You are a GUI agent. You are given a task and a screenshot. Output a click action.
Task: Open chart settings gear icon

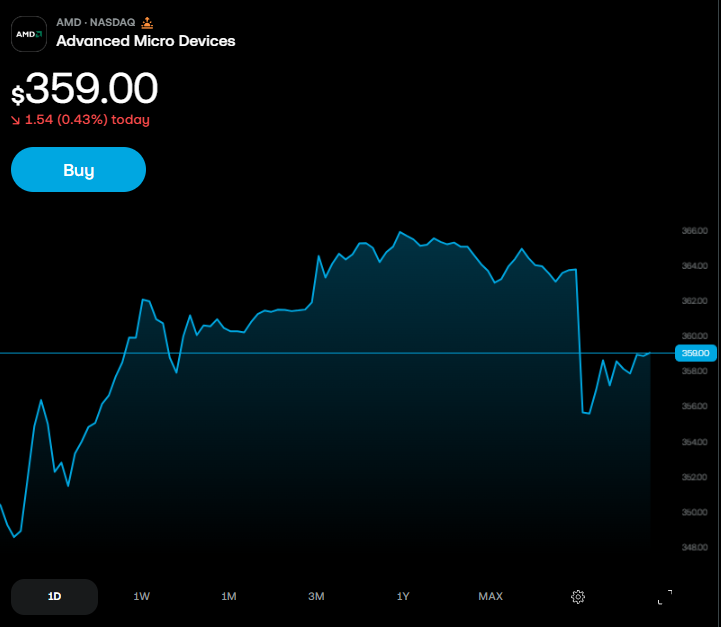point(578,597)
